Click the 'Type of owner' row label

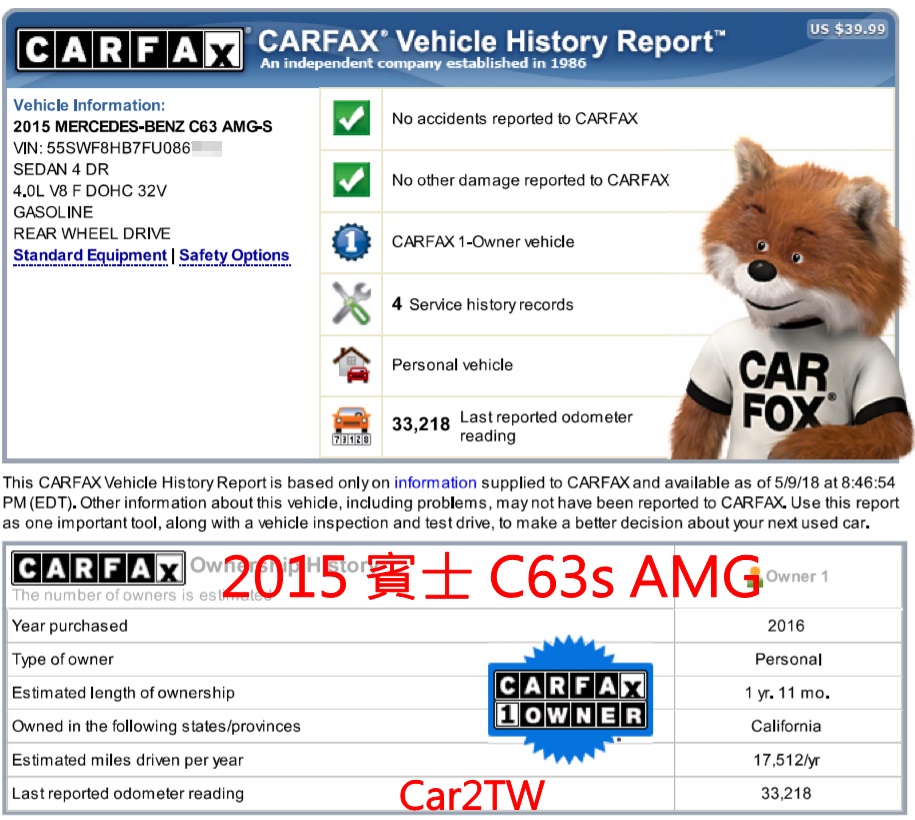point(63,660)
